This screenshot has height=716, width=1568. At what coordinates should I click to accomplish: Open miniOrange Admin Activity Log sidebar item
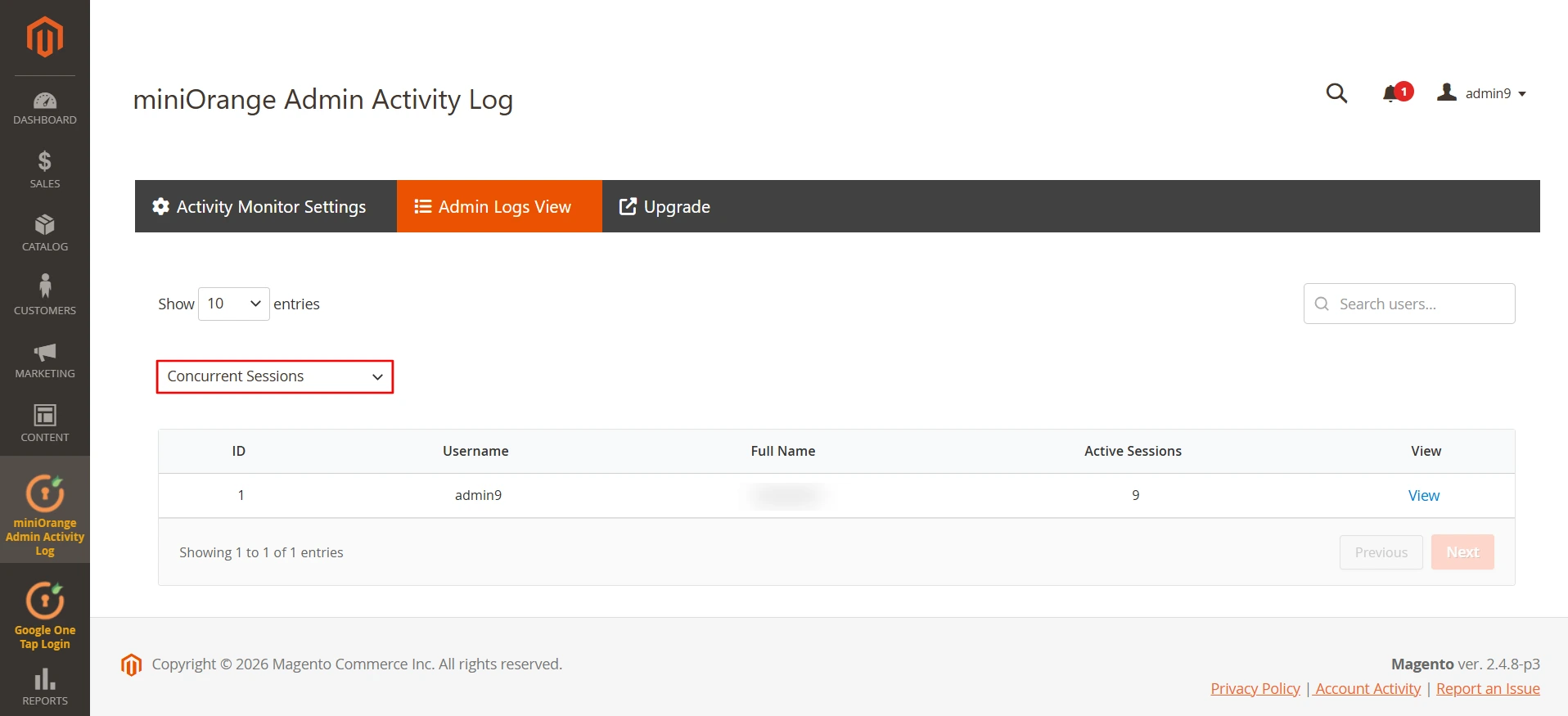click(45, 510)
